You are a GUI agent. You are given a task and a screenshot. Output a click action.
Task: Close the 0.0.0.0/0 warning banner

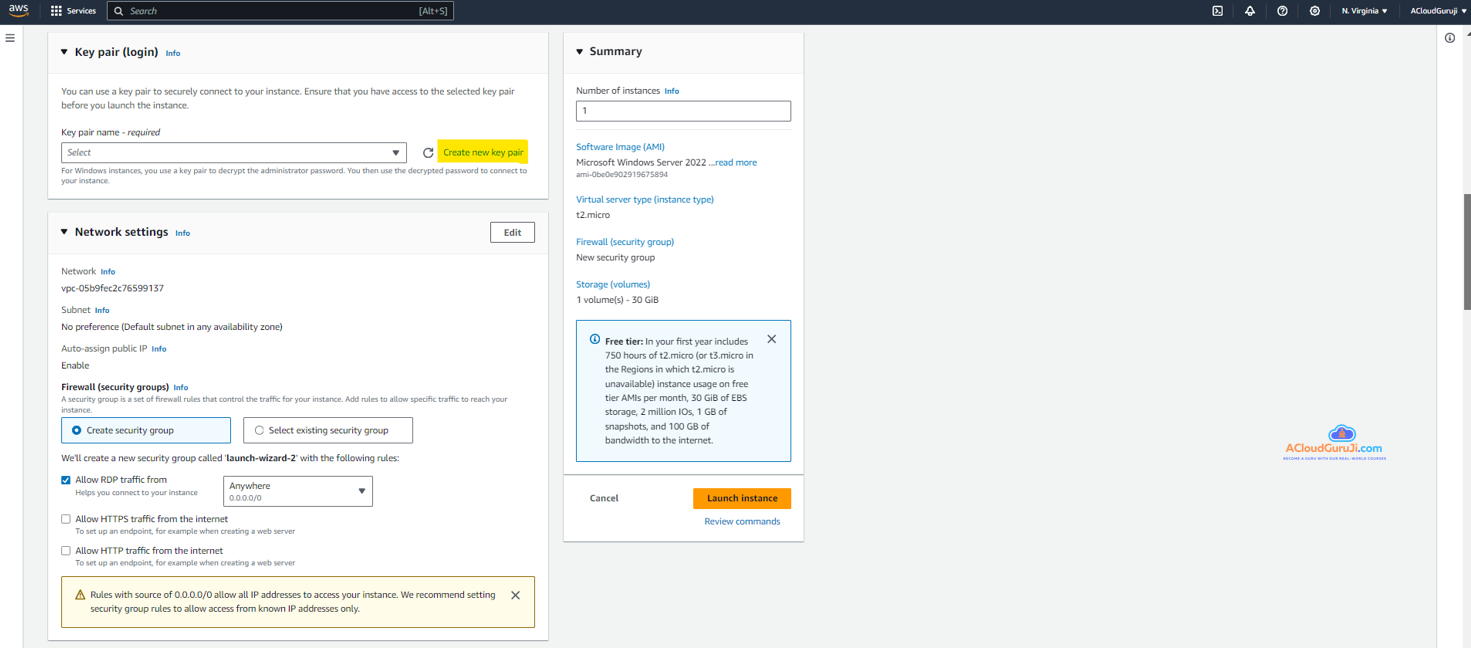(x=515, y=595)
